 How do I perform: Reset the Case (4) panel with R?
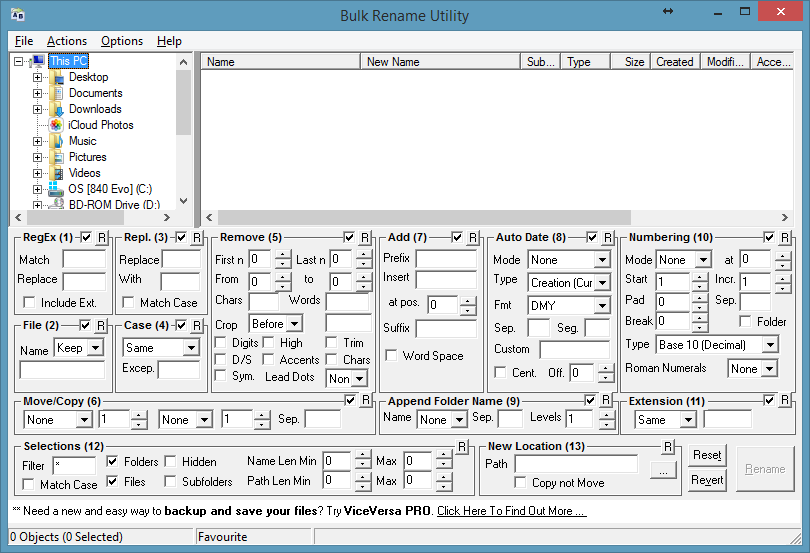pos(197,326)
